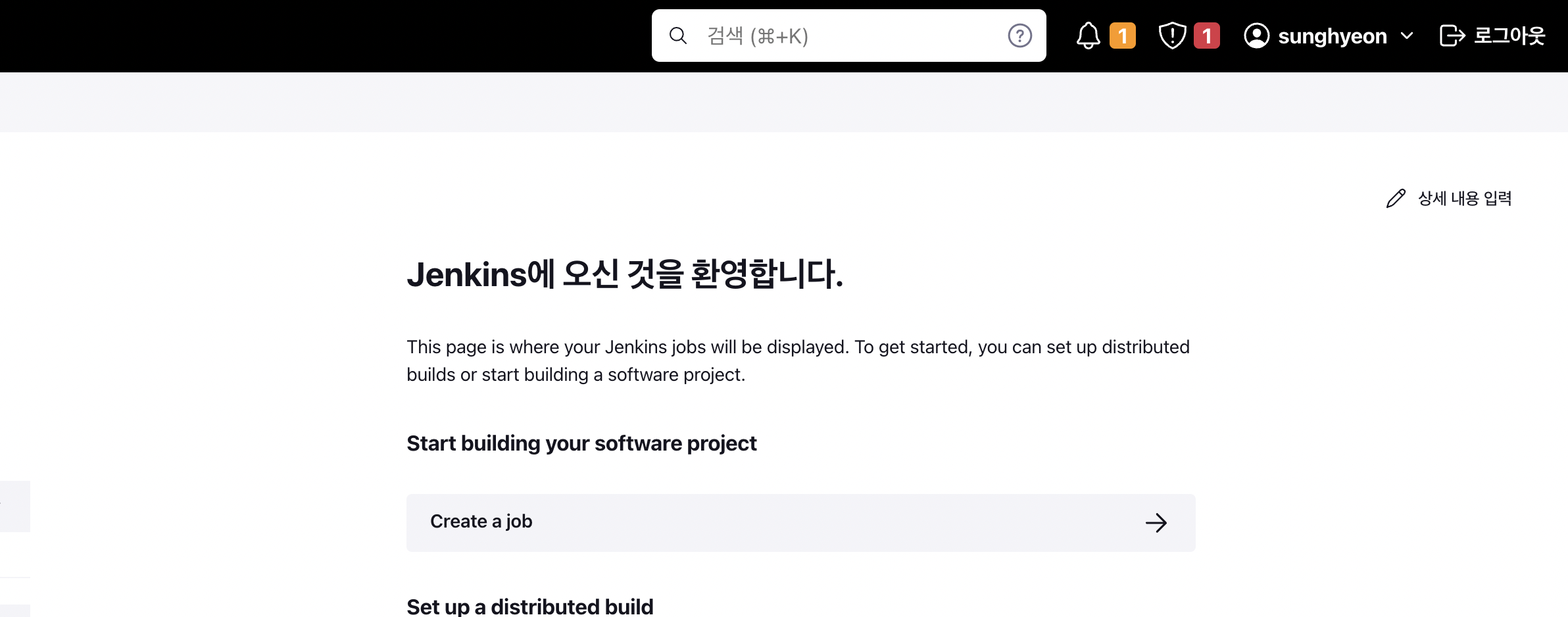The height and width of the screenshot is (617, 1568).
Task: Click the logout door icon
Action: tap(1452, 36)
